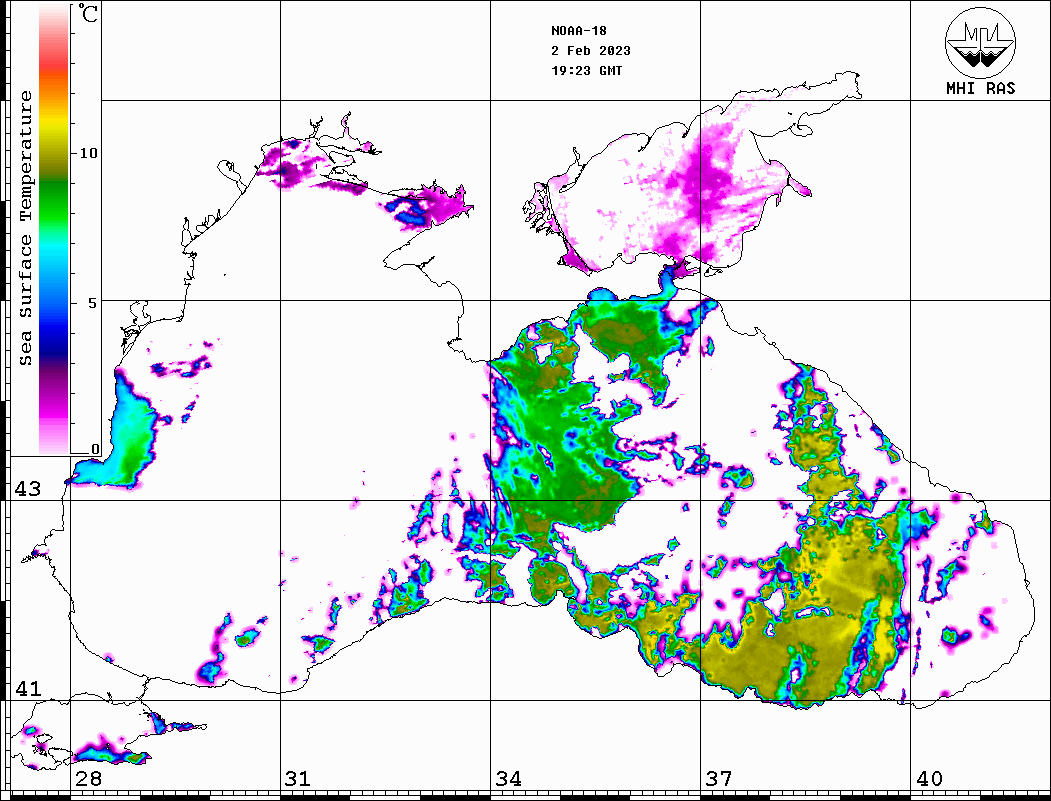The height and width of the screenshot is (801, 1051).
Task: Click the latitude label '43'
Action: (27, 489)
